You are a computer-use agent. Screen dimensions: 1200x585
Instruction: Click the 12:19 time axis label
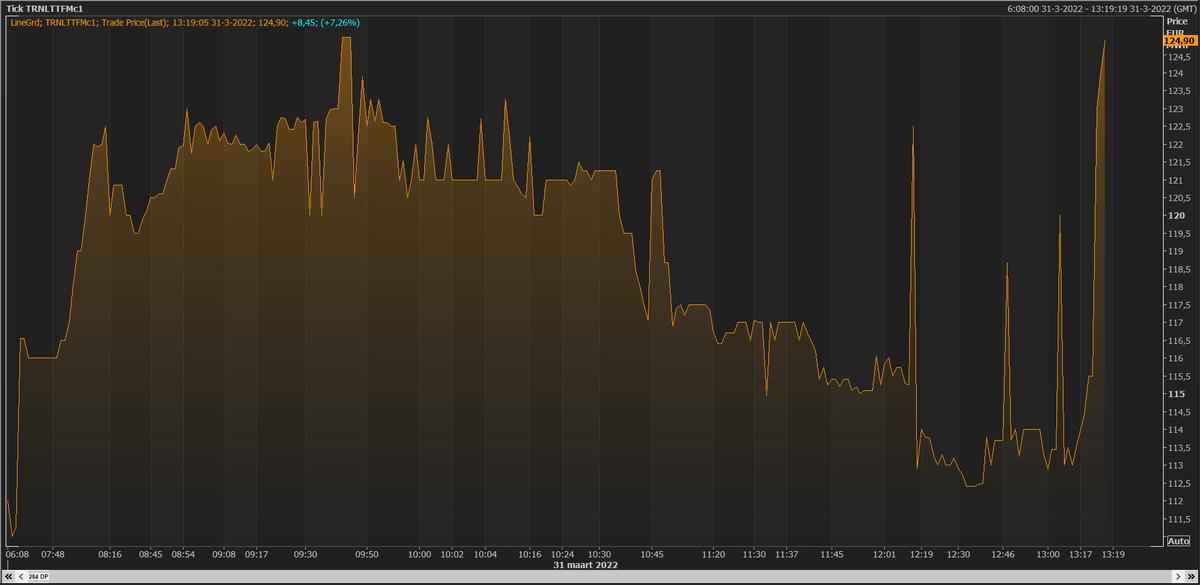(x=921, y=554)
